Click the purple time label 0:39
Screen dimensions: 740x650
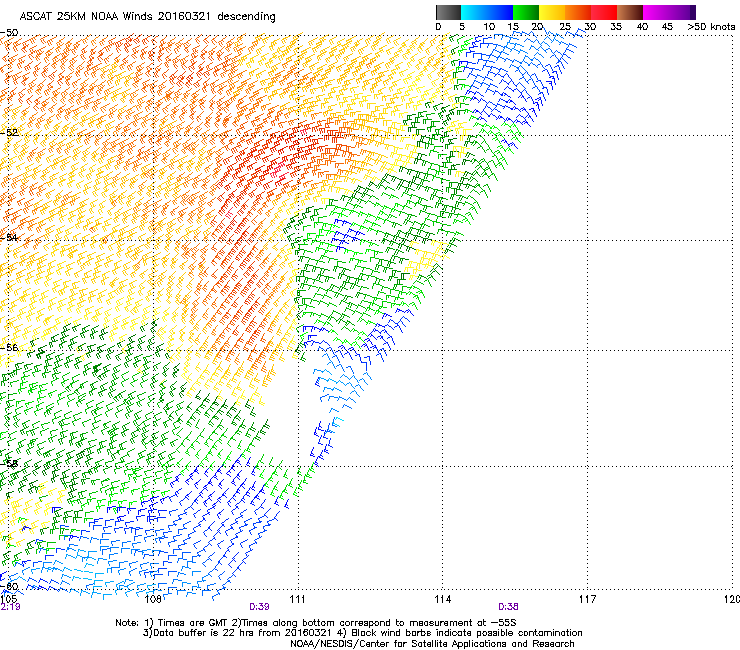tap(259, 607)
